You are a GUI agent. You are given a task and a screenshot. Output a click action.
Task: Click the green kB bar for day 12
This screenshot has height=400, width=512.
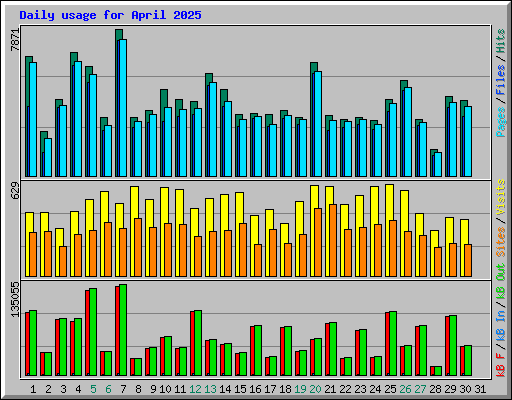198,343
